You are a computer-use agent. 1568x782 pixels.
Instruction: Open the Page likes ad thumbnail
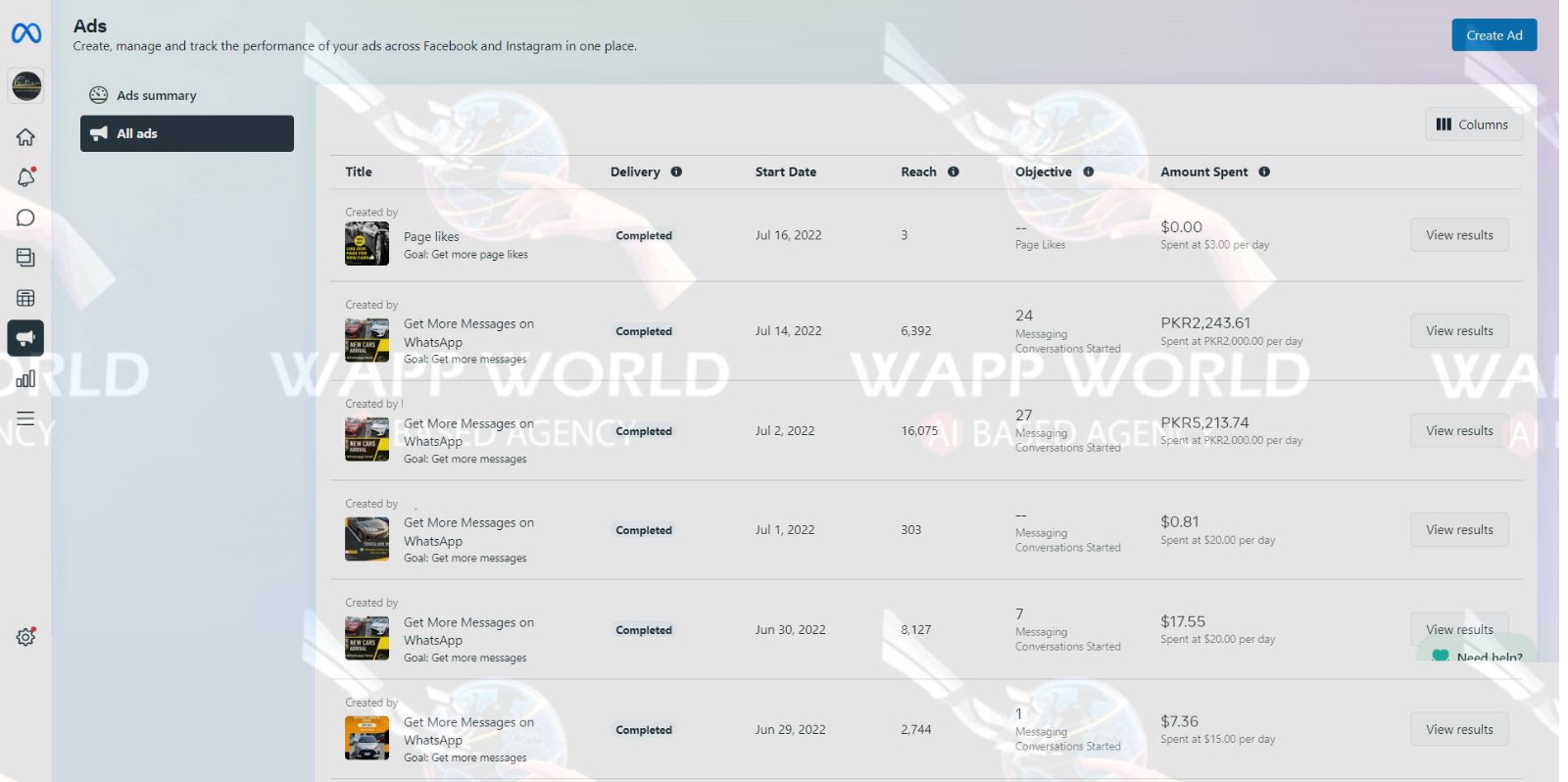[367, 243]
